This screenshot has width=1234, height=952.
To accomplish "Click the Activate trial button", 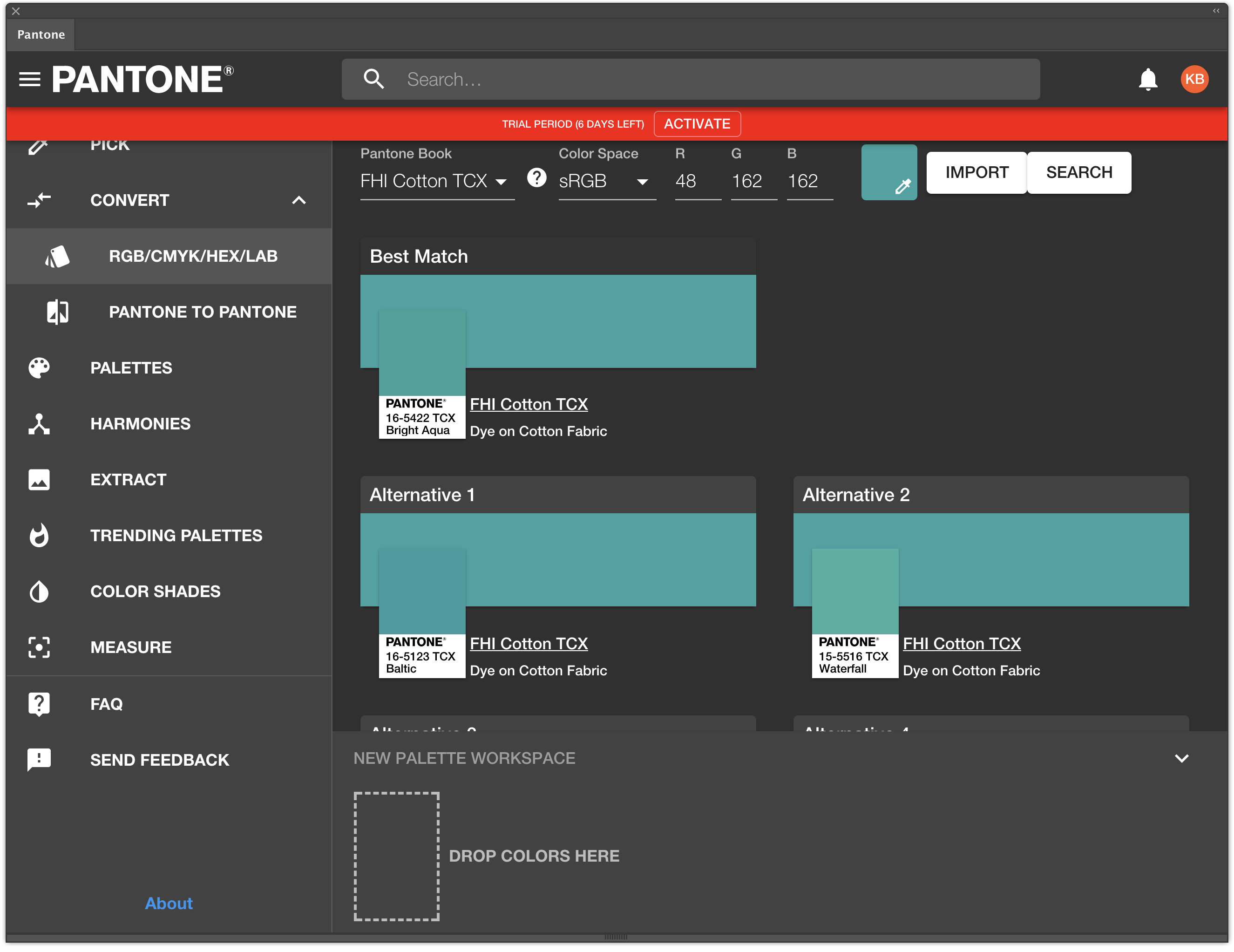I will 697,124.
